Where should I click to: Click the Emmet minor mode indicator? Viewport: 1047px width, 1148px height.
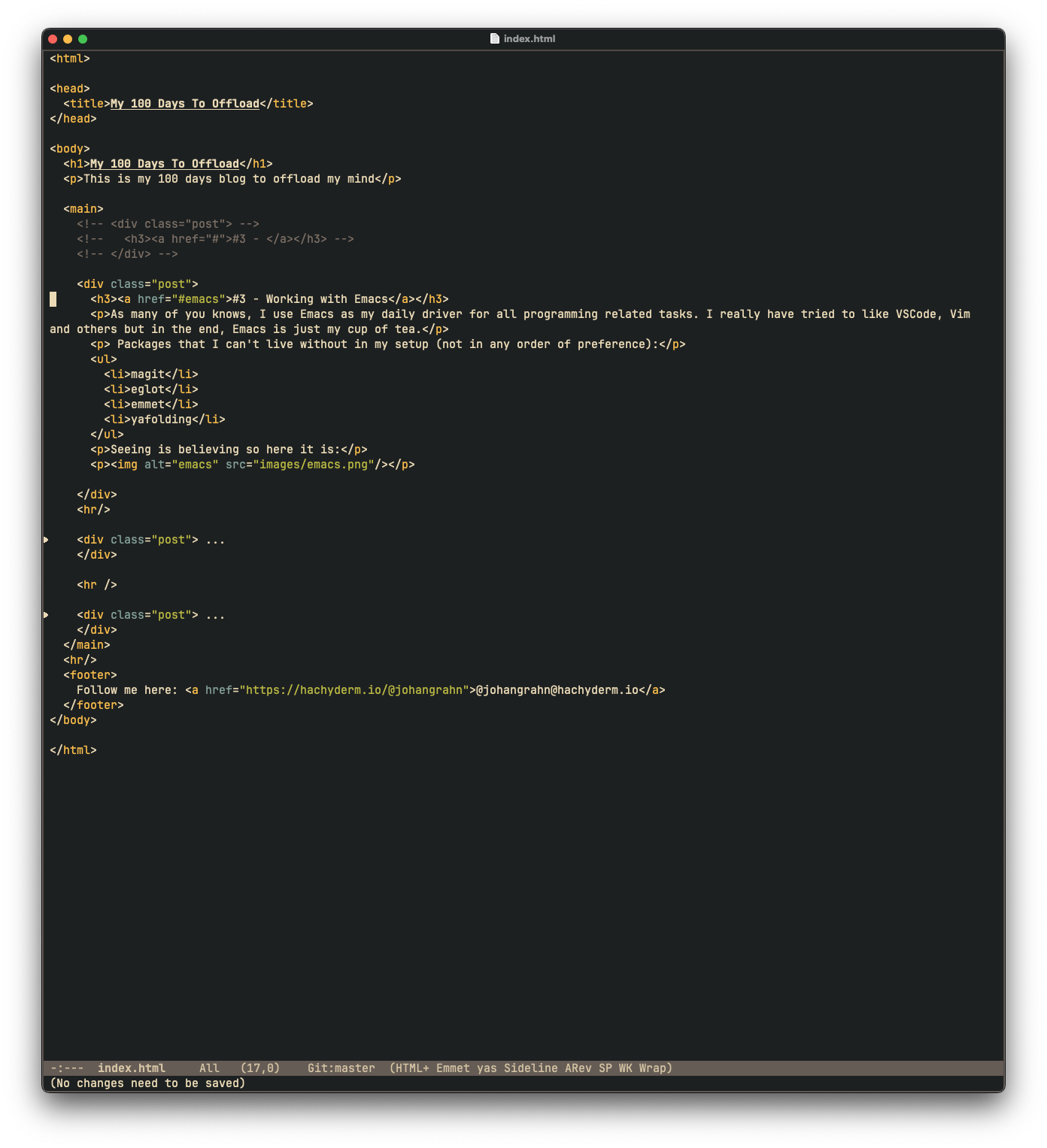click(x=453, y=1068)
